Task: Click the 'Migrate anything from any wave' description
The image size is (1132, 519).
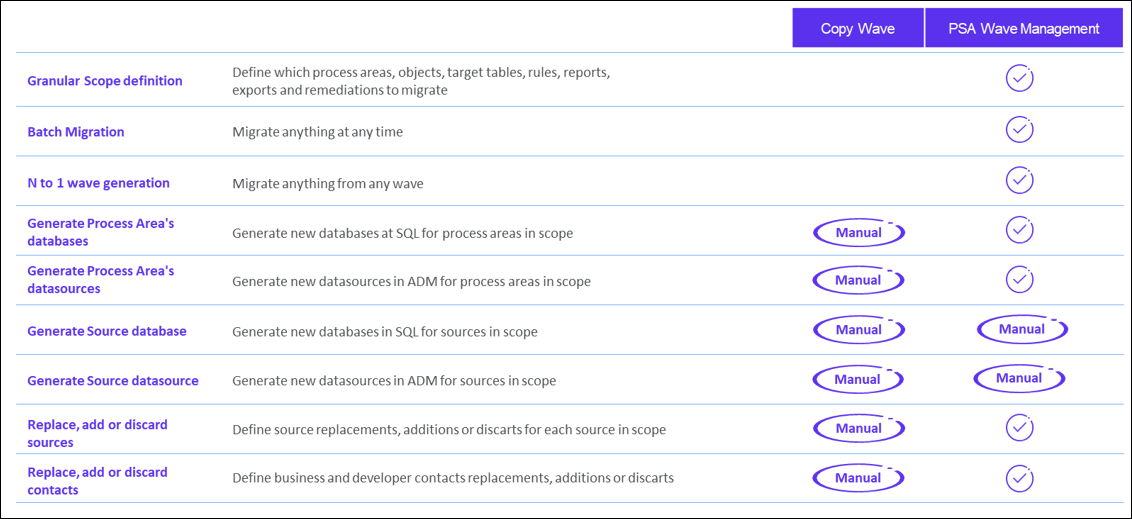Action: click(x=328, y=183)
